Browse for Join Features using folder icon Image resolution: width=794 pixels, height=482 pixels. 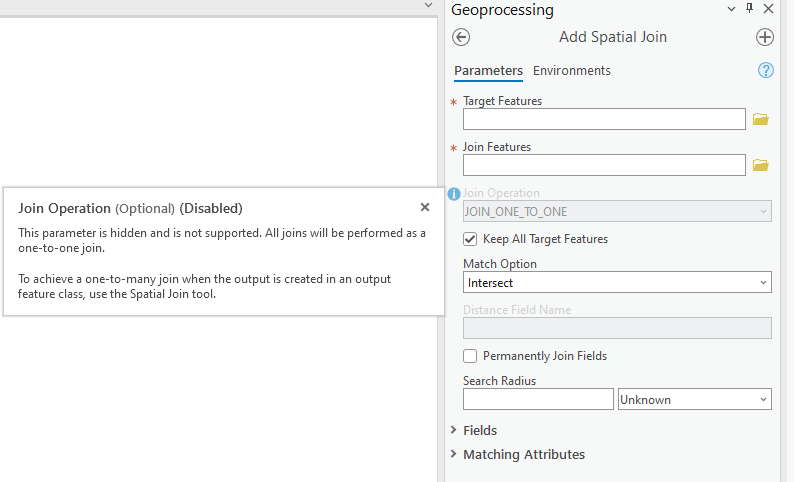click(x=761, y=165)
